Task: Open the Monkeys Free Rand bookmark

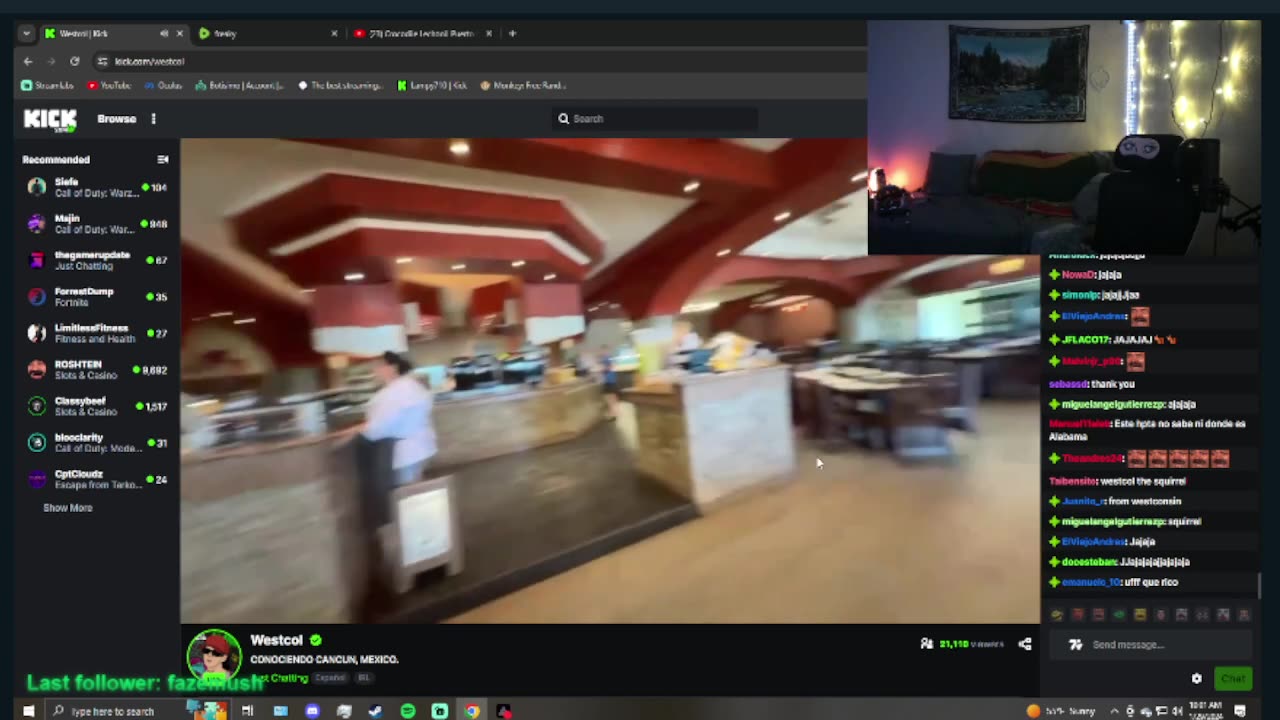Action: click(523, 86)
